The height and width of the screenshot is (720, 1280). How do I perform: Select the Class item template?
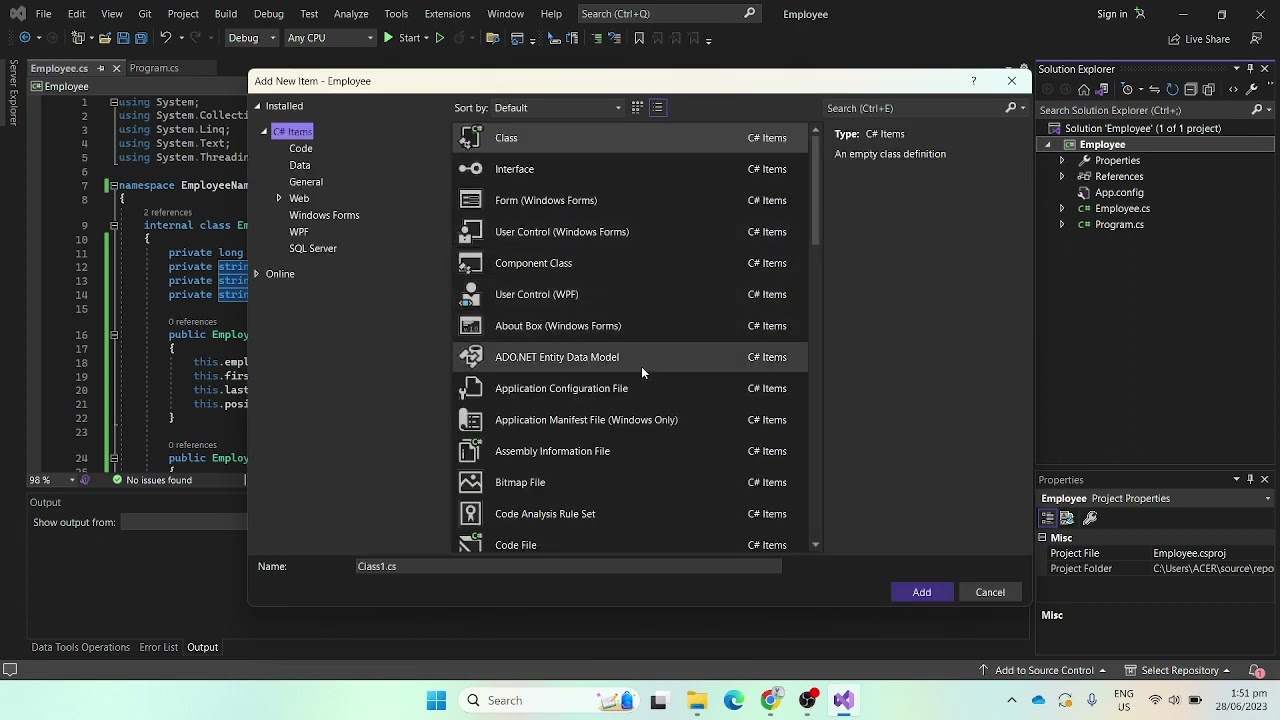pyautogui.click(x=630, y=138)
